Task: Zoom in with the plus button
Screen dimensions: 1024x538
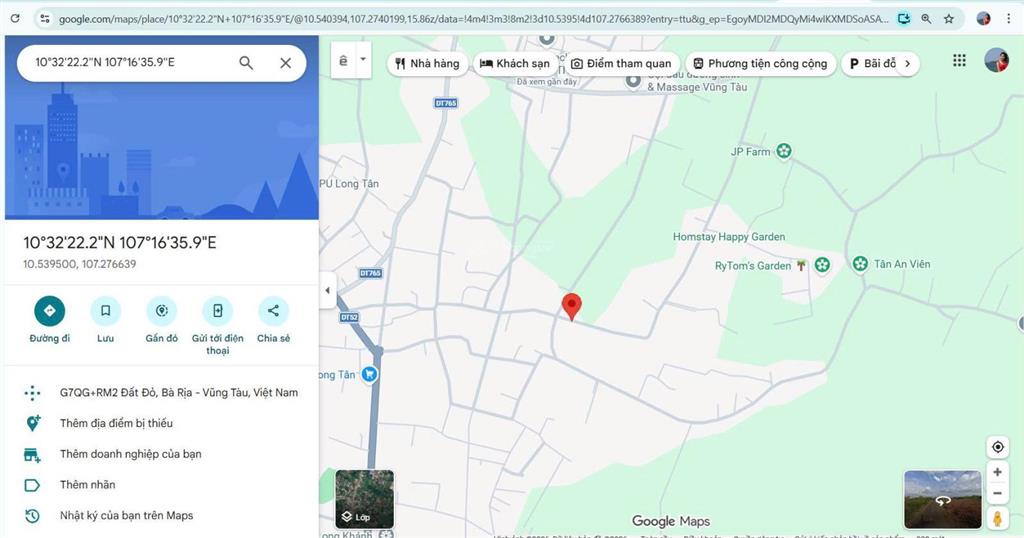Action: [997, 472]
